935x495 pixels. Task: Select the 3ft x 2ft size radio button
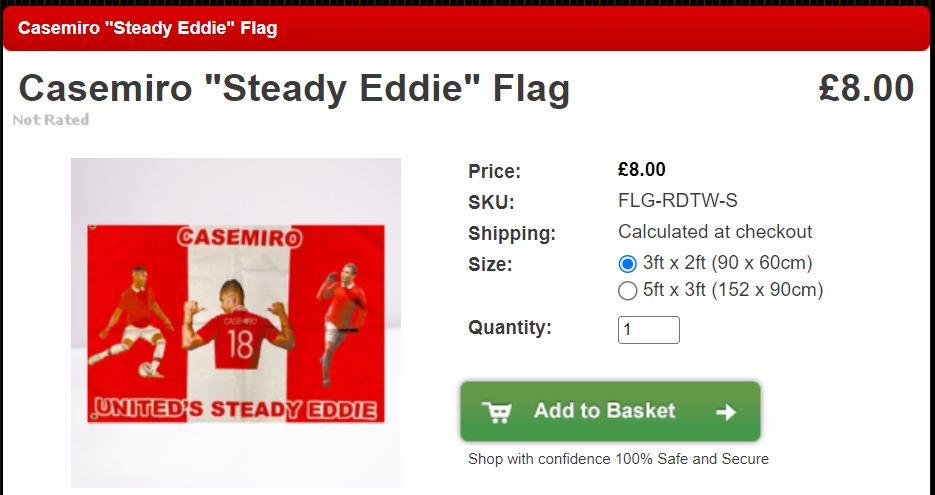click(x=628, y=264)
